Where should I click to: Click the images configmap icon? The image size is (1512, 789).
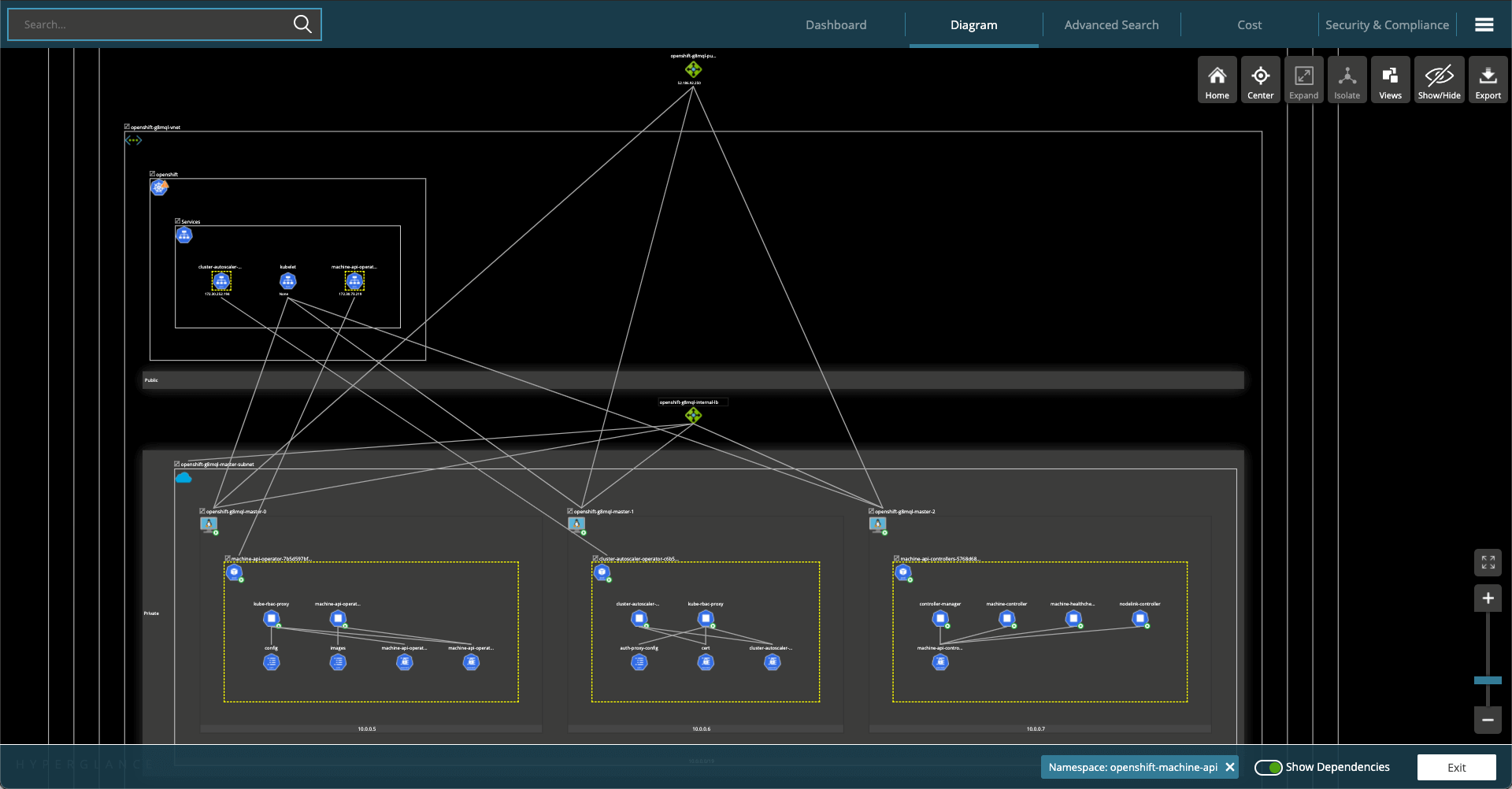[x=338, y=662]
